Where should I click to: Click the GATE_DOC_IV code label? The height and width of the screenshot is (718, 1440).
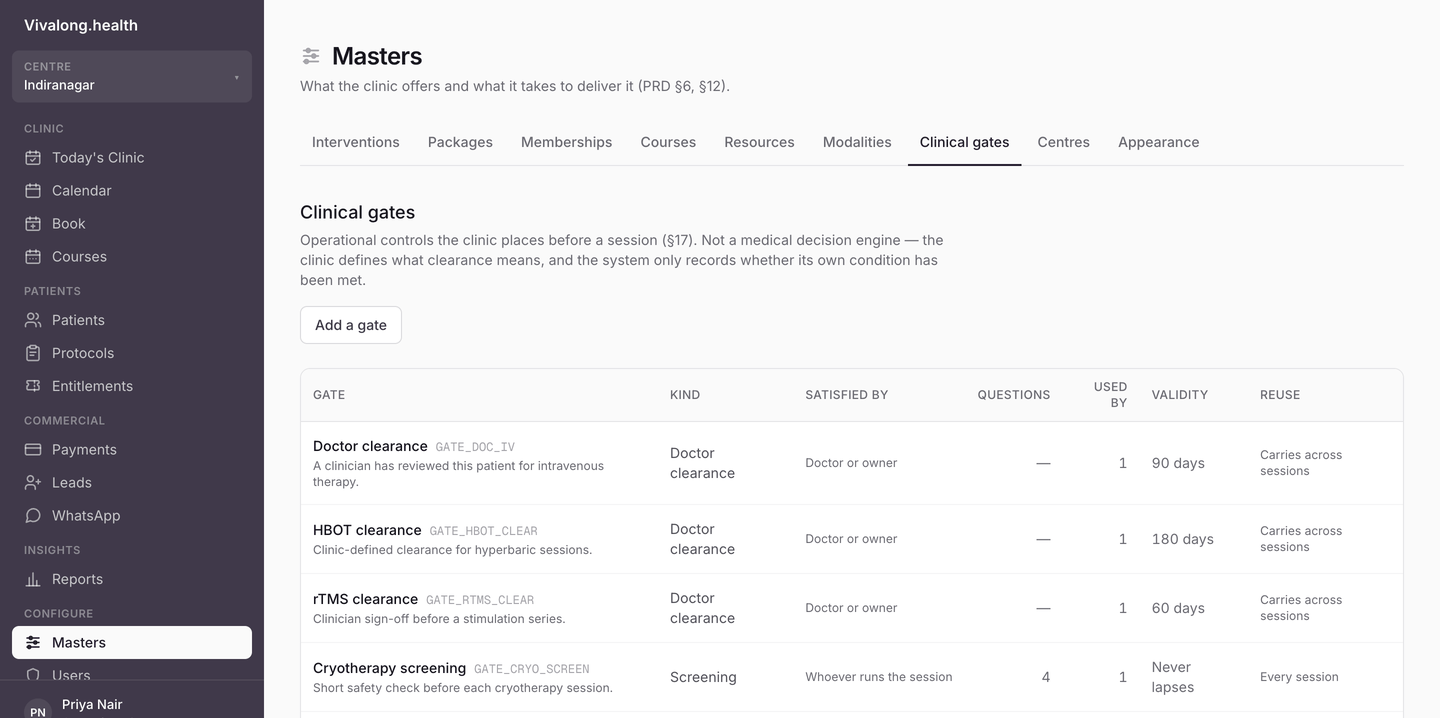click(x=475, y=447)
